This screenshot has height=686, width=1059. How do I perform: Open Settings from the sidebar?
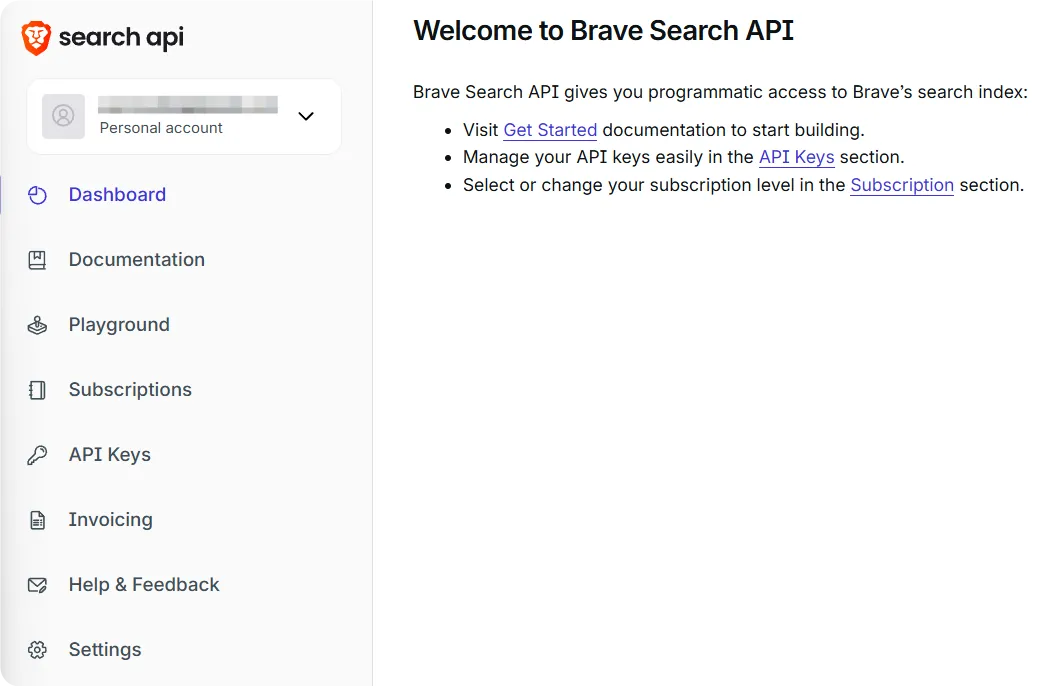[x=105, y=649]
